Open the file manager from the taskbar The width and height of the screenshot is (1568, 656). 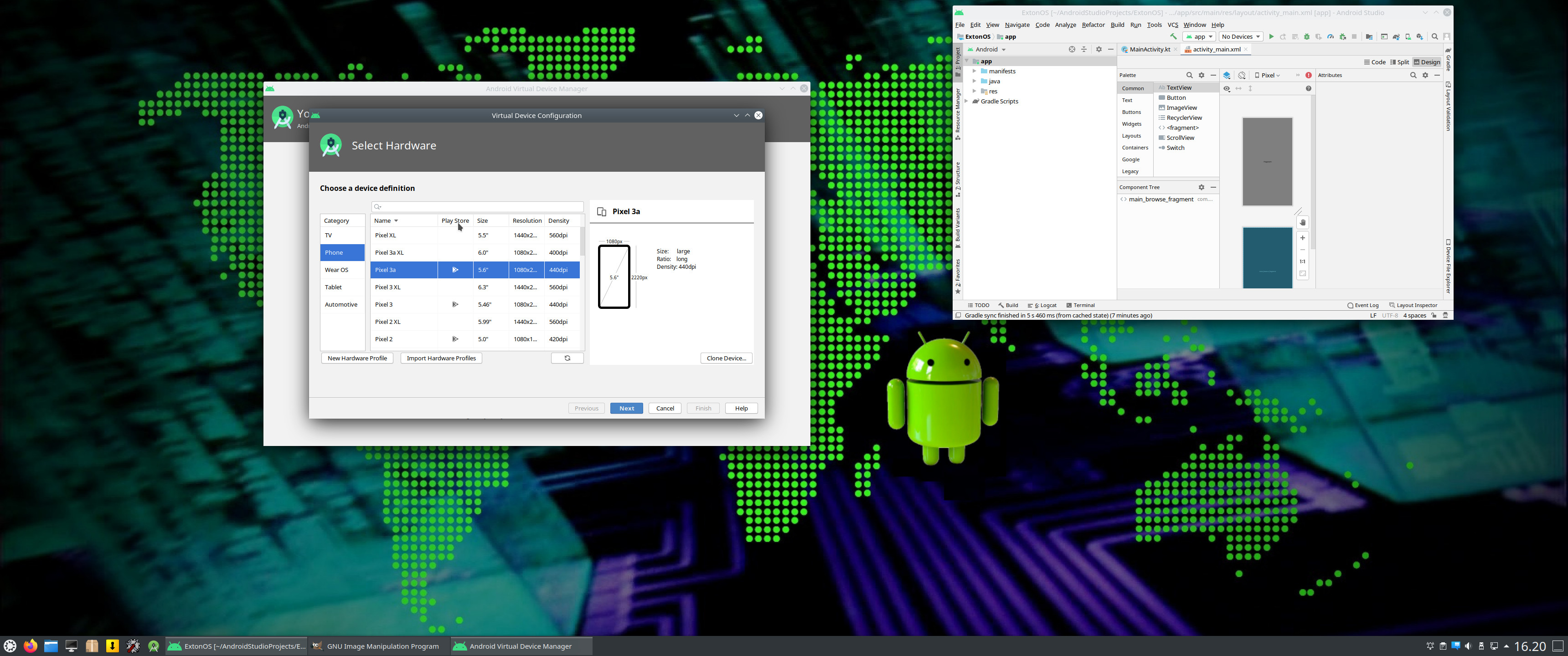click(x=51, y=646)
